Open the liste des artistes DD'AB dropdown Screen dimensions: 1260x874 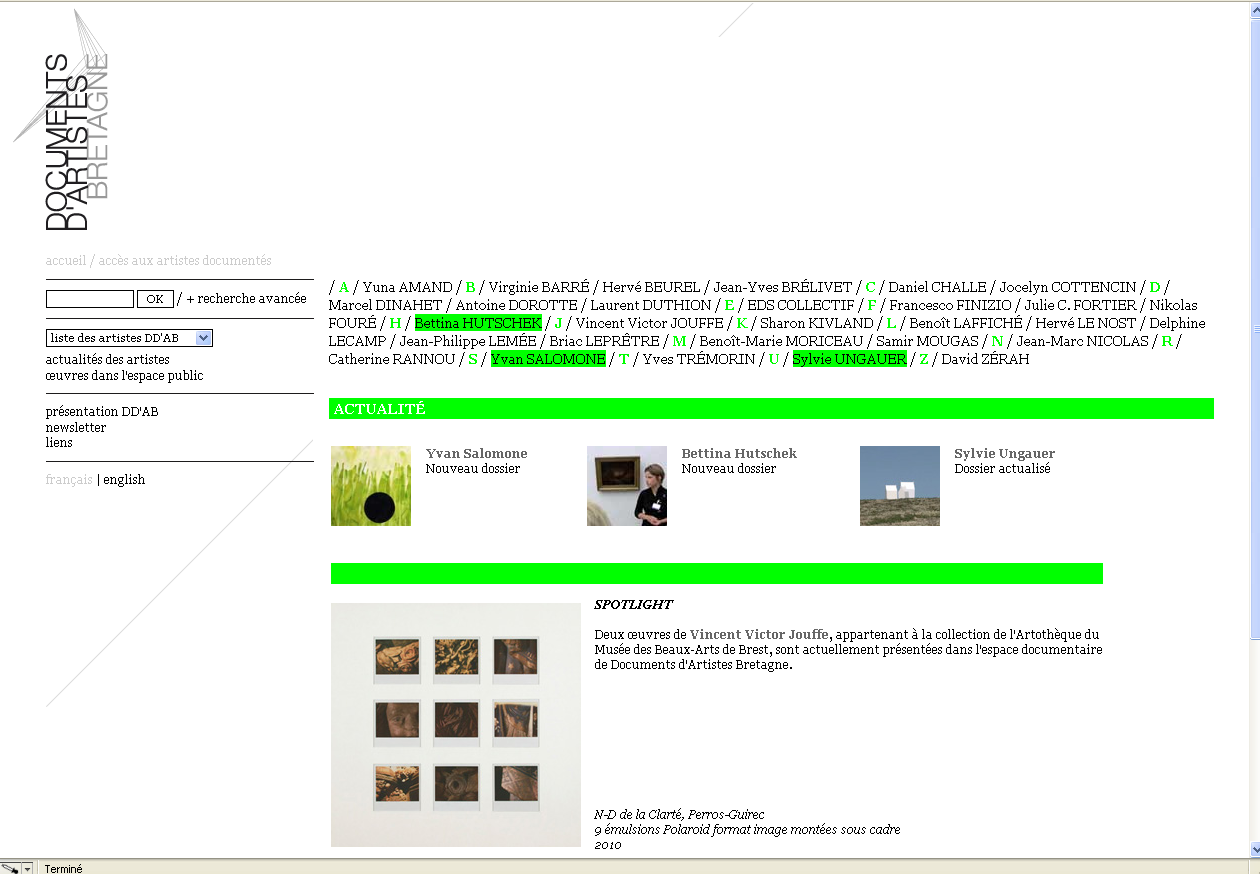[x=129, y=338]
